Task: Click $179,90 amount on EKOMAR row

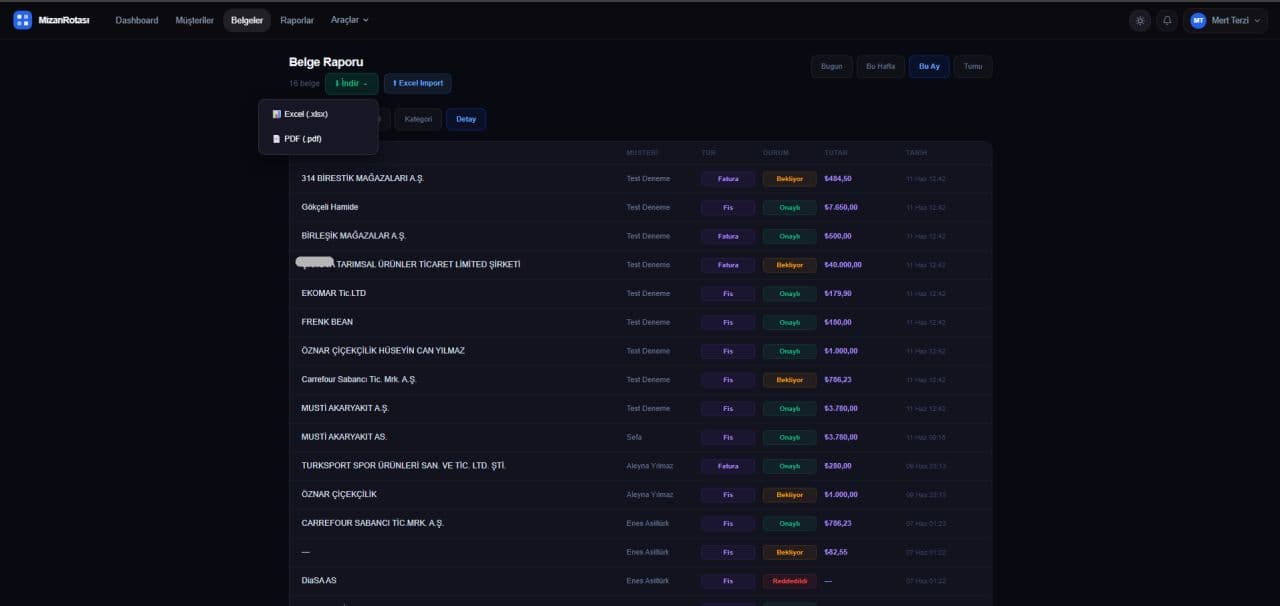Action: [x=838, y=294]
